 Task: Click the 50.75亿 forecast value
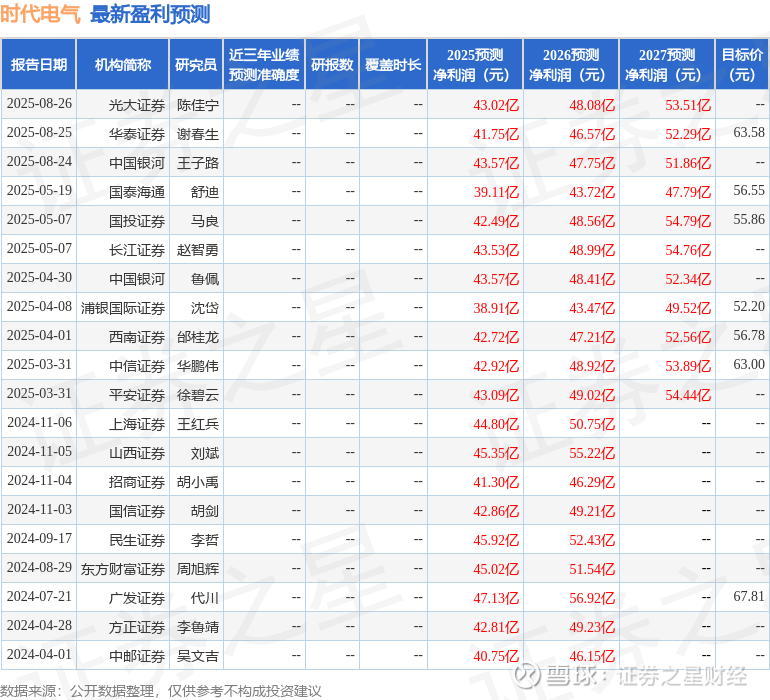point(592,424)
